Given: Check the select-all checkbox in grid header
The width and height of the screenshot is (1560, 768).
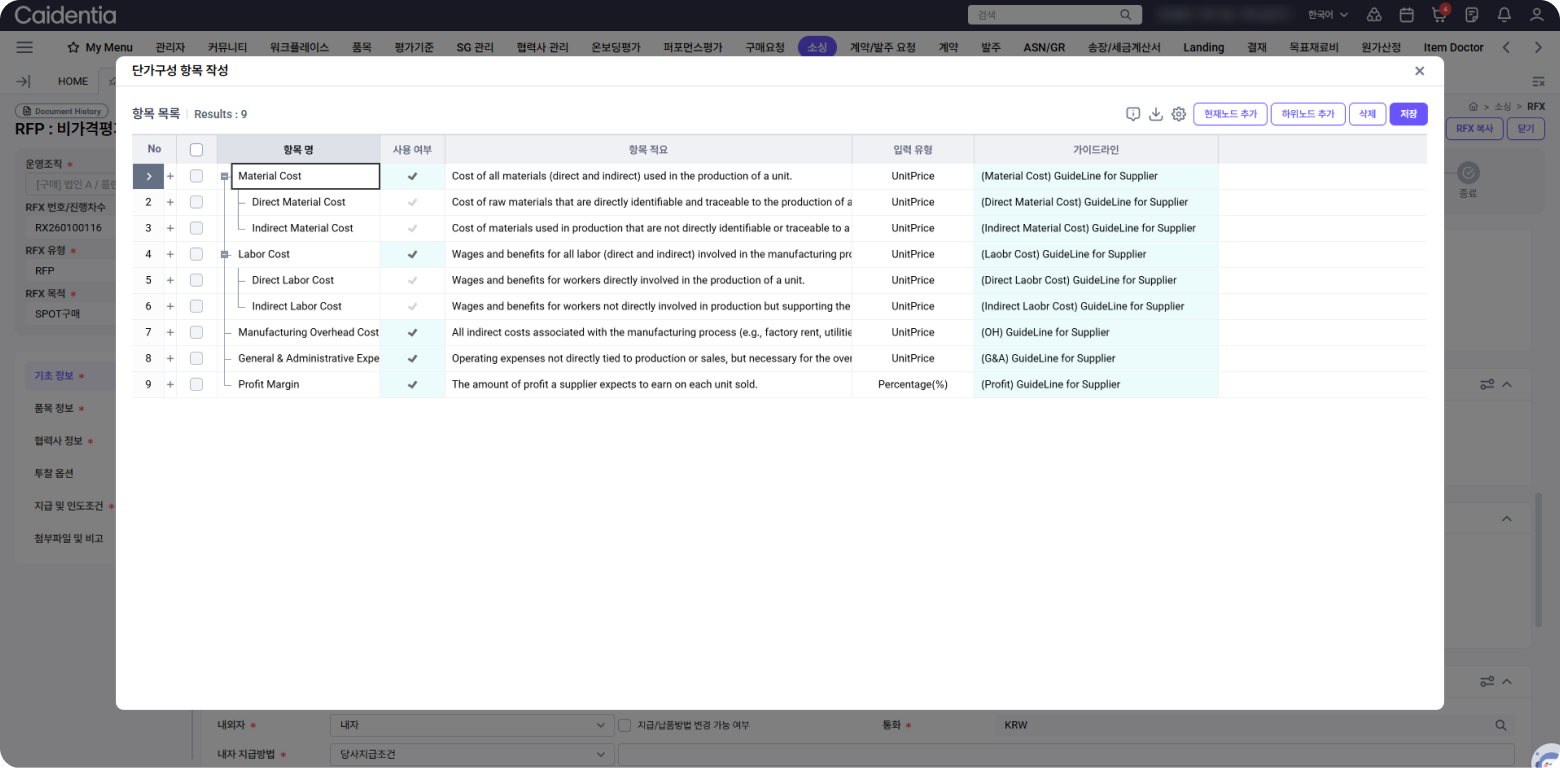Looking at the screenshot, I should point(196,150).
